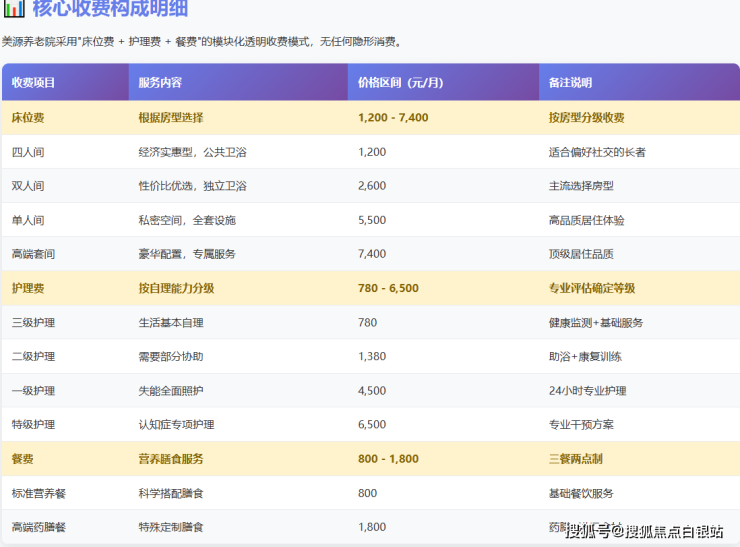
Task: Click the 单人间 row label
Action: pos(28,220)
